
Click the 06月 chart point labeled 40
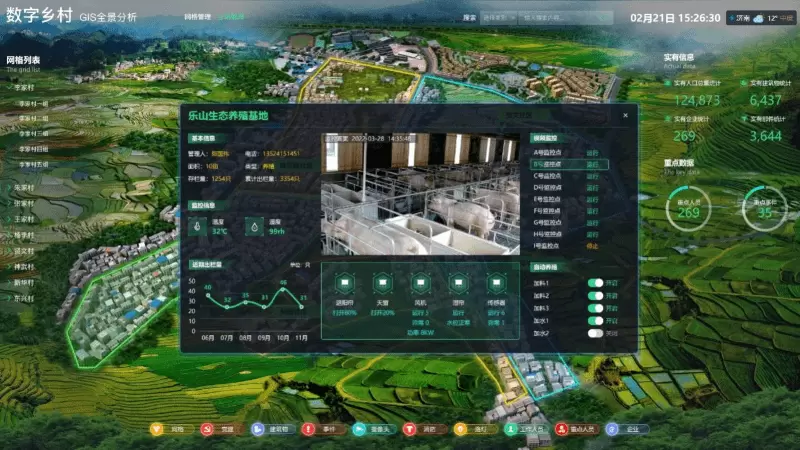point(208,295)
